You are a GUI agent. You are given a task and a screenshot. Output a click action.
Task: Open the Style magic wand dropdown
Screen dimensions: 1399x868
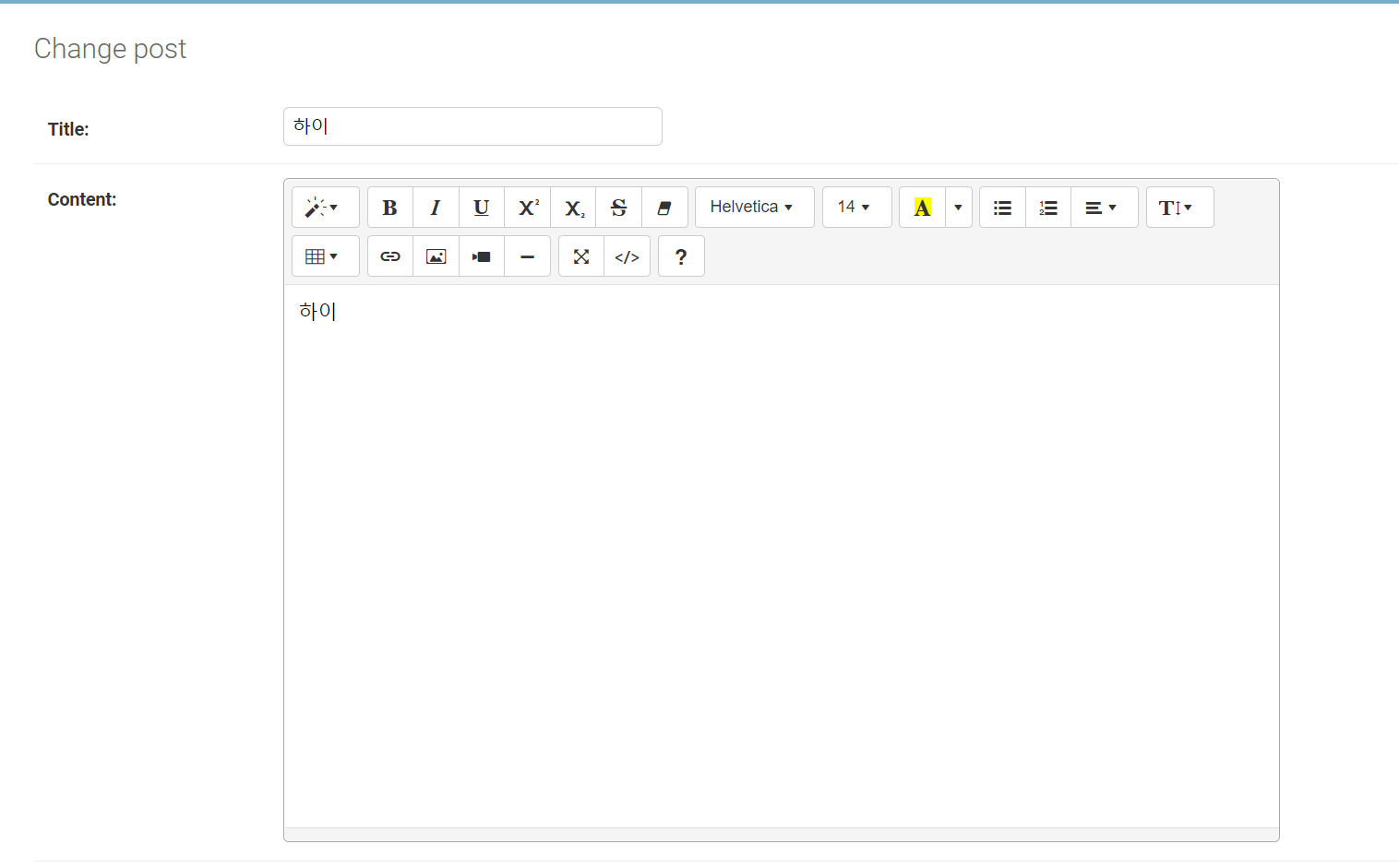point(325,207)
